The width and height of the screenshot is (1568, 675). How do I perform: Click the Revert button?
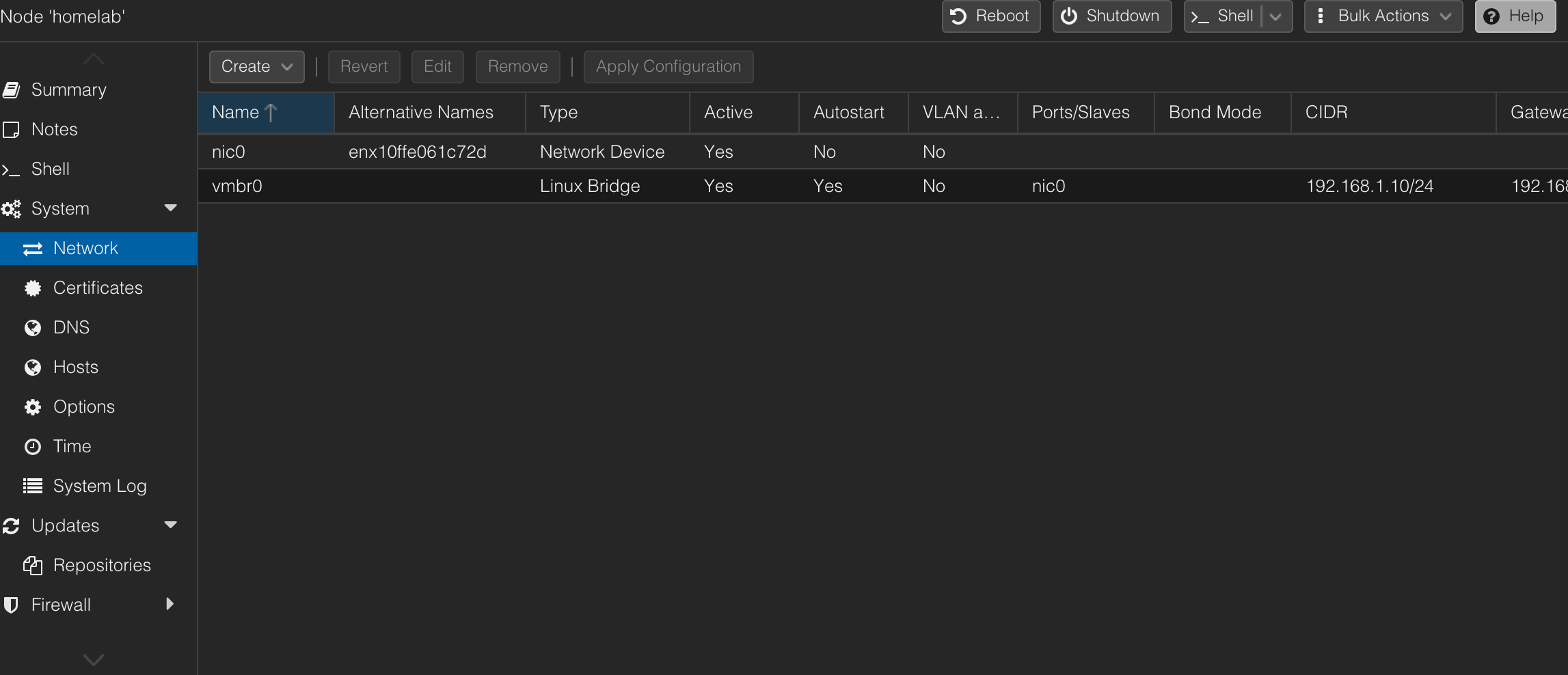[364, 67]
